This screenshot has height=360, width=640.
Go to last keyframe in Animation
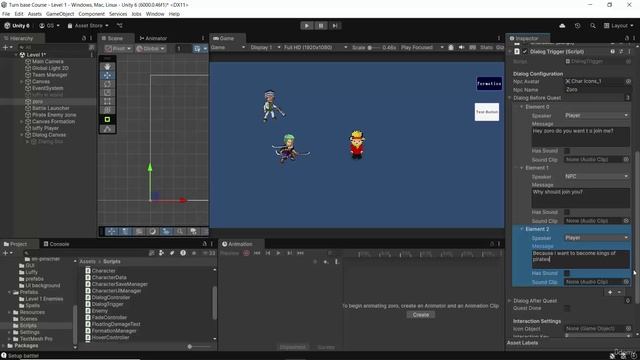(300, 253)
